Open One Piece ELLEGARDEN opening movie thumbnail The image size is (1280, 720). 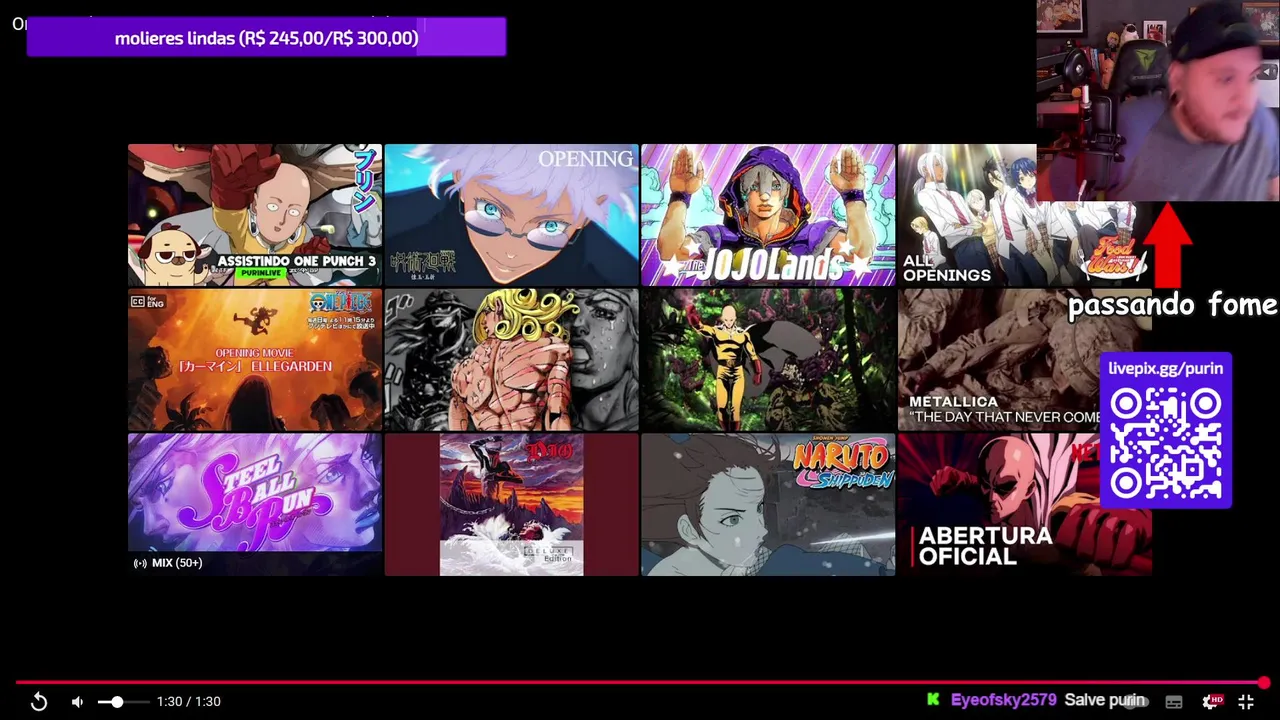[x=255, y=360]
